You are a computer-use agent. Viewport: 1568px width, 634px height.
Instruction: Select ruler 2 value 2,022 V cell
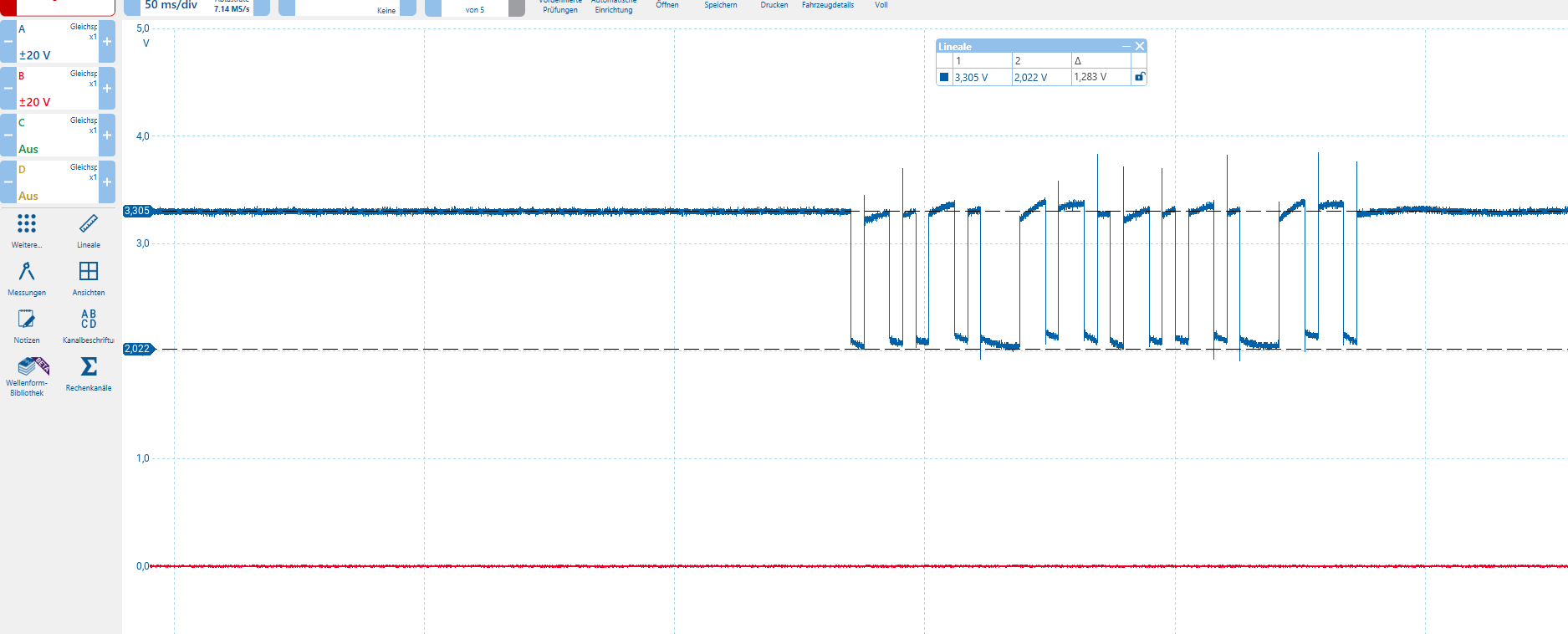tap(1042, 77)
